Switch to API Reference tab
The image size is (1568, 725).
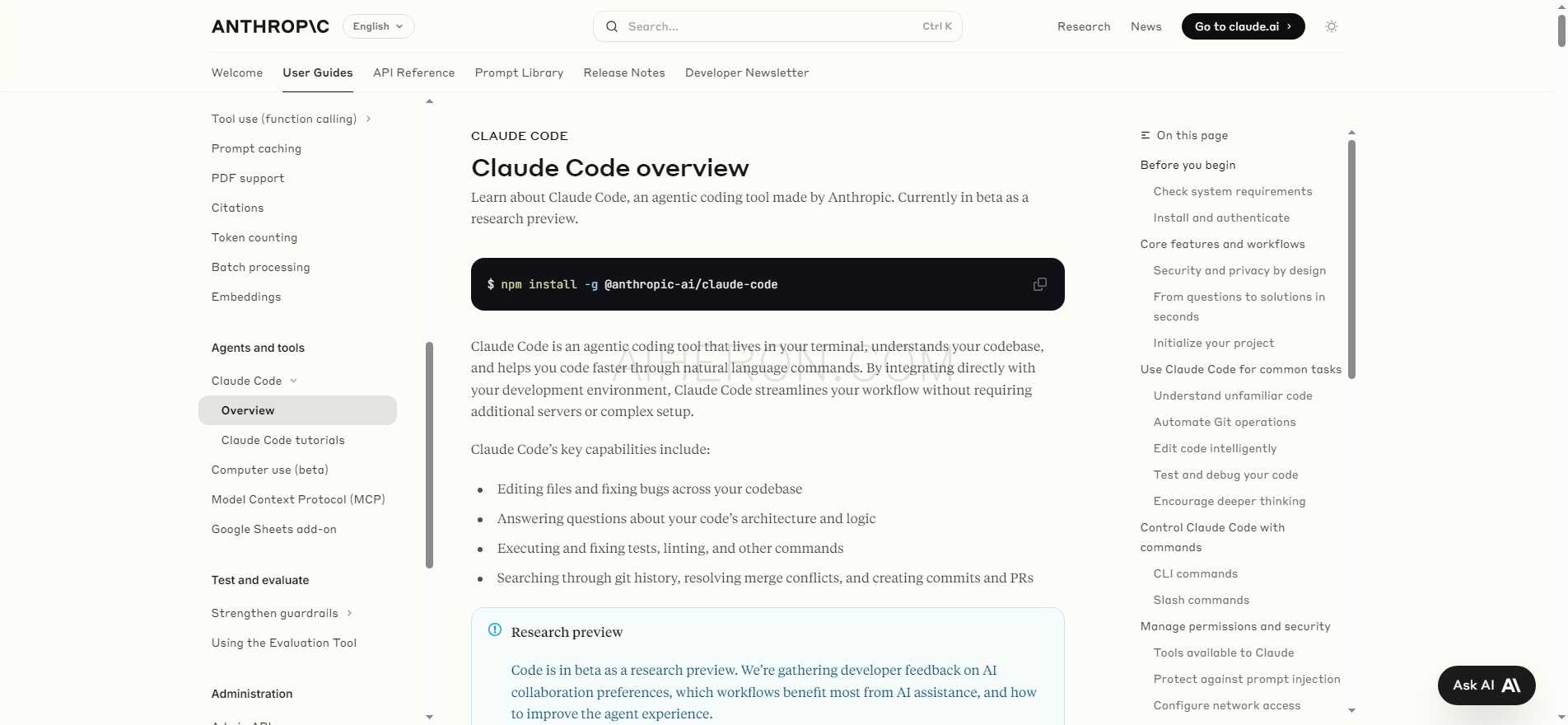click(413, 72)
